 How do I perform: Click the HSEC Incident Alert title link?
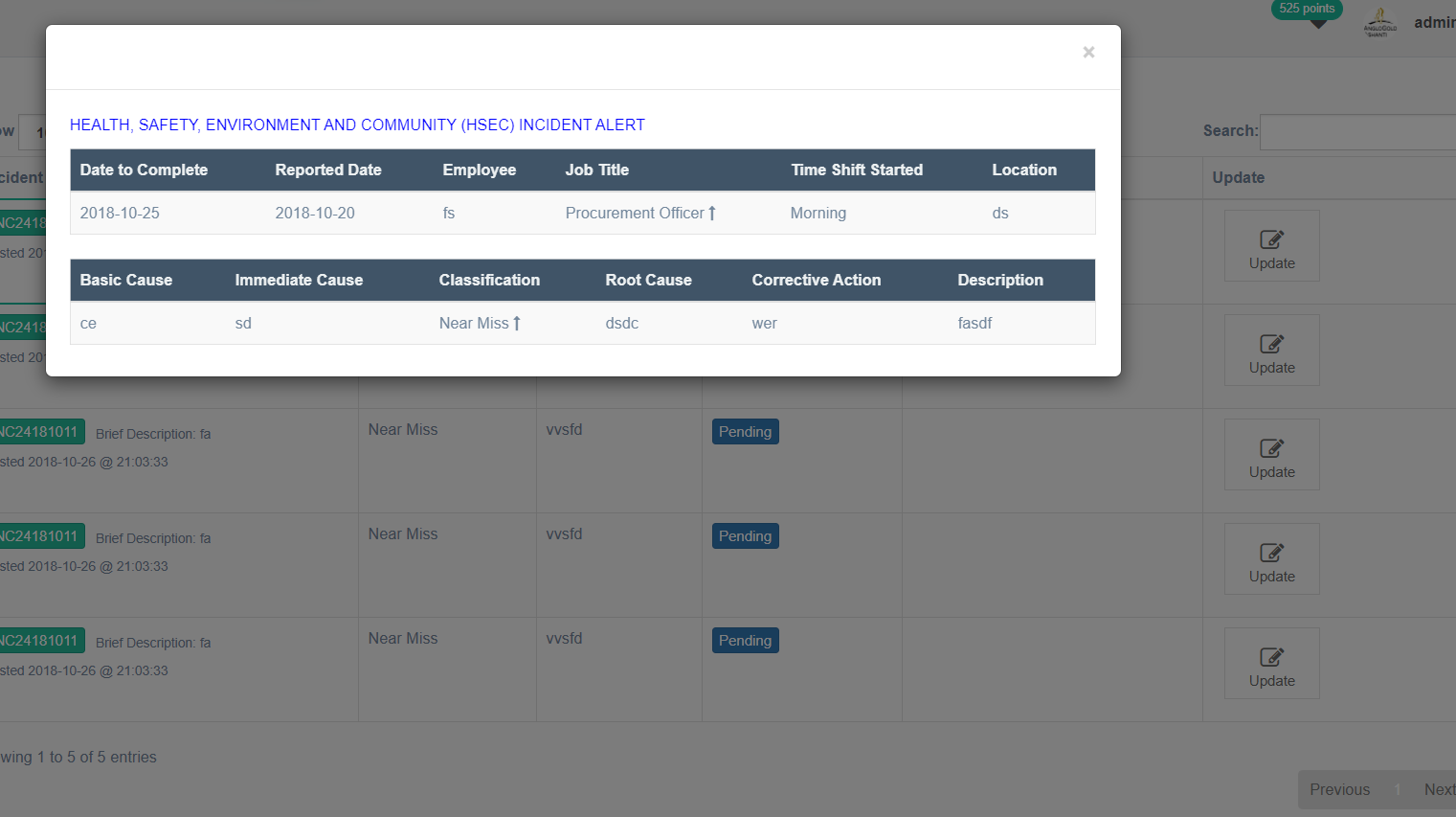coord(357,125)
